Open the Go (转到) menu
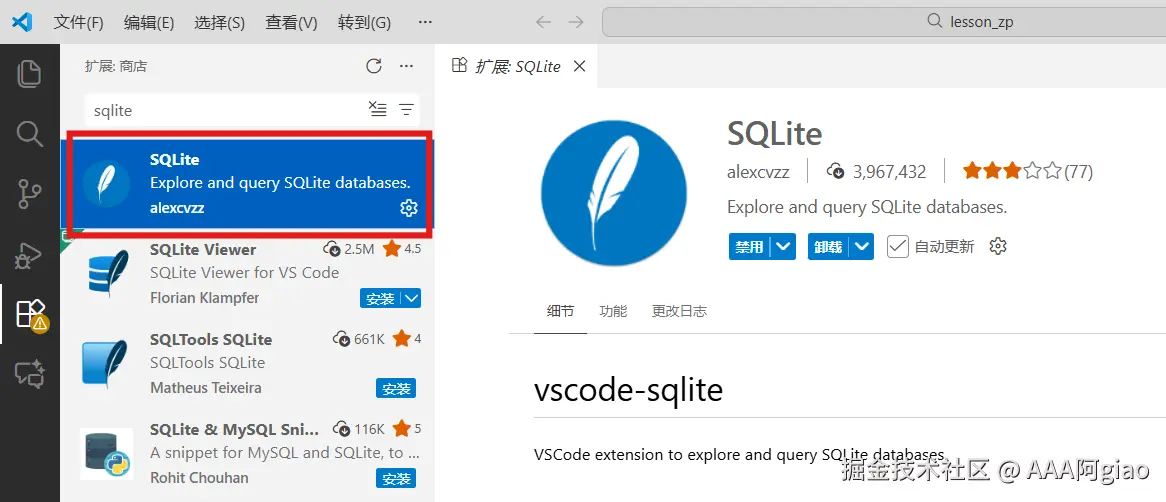This screenshot has width=1166, height=502. click(364, 22)
